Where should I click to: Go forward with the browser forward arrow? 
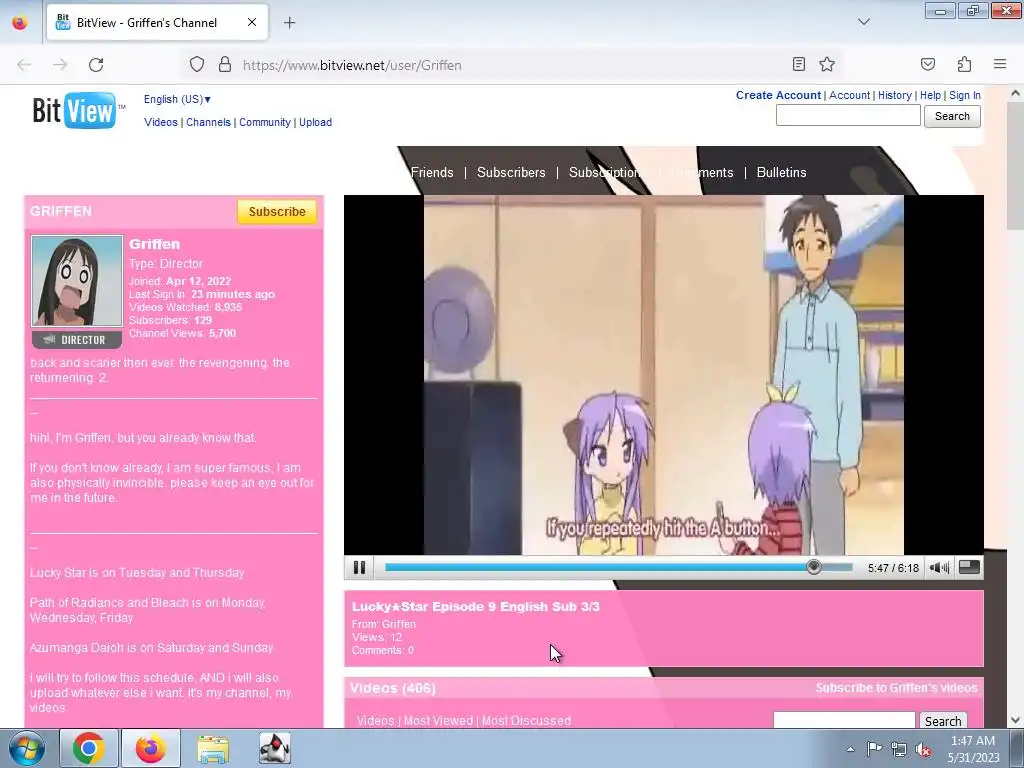click(x=60, y=65)
